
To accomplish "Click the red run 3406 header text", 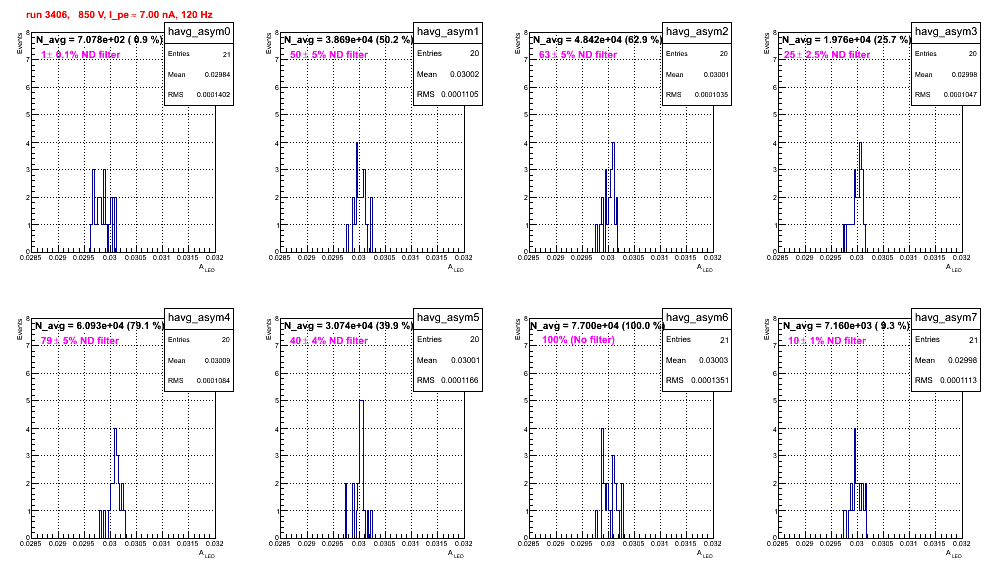I will (119, 14).
